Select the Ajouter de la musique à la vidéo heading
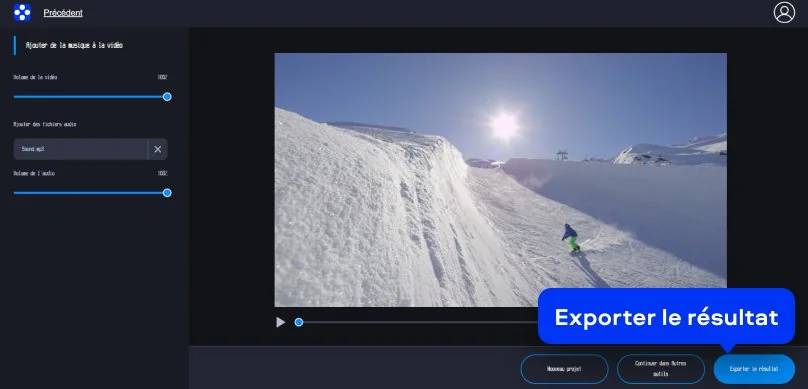This screenshot has height=389, width=808. click(x=74, y=45)
